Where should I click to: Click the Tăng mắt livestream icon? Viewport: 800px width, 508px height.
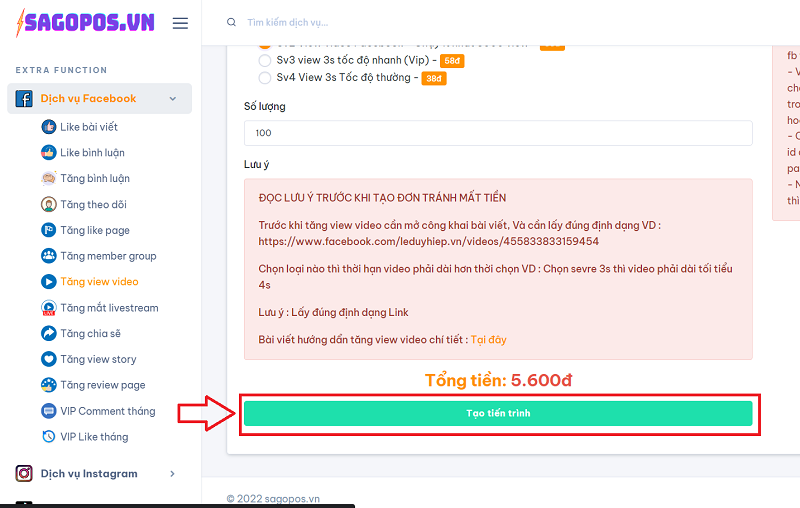click(x=48, y=308)
